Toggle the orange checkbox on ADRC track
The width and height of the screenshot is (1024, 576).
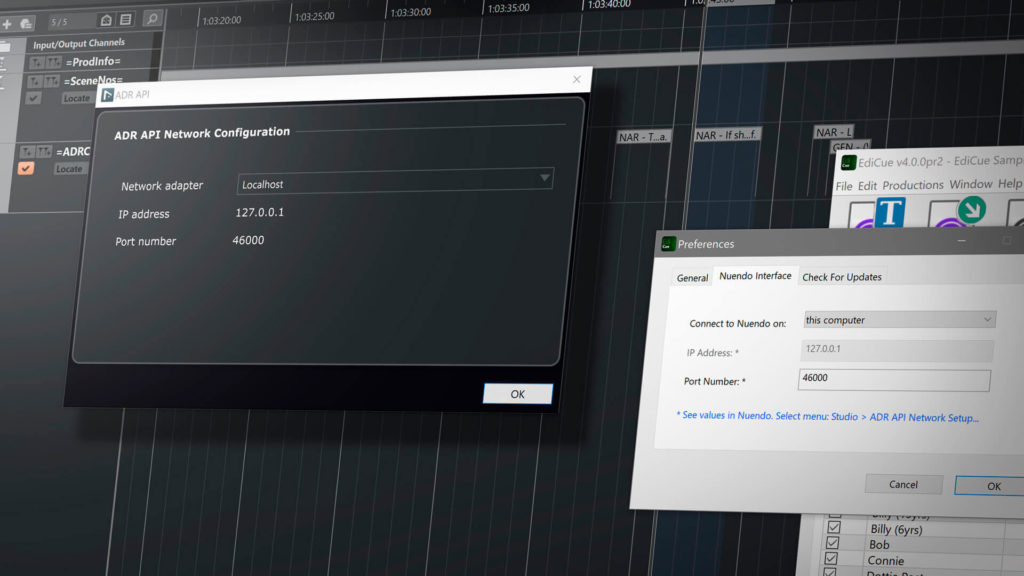click(27, 168)
